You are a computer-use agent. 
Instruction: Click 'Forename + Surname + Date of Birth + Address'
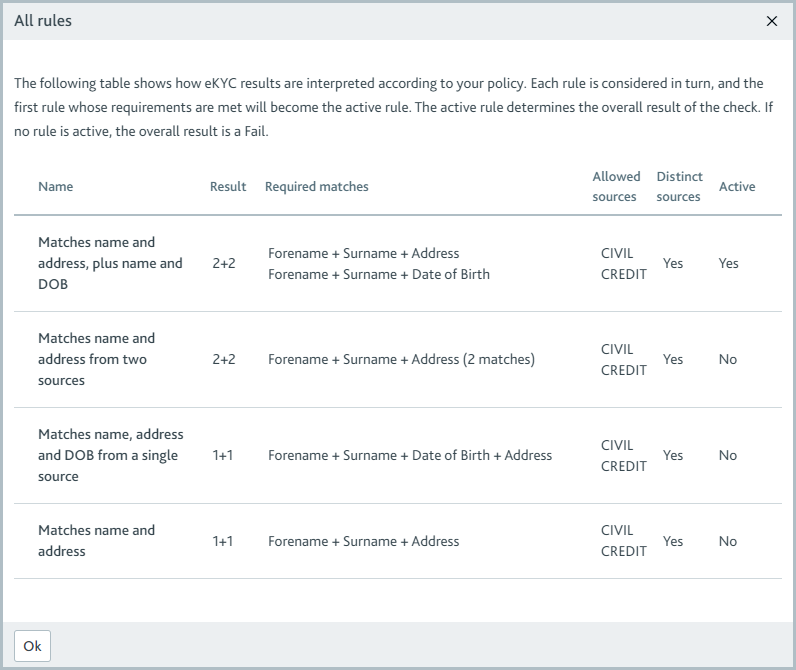point(410,455)
